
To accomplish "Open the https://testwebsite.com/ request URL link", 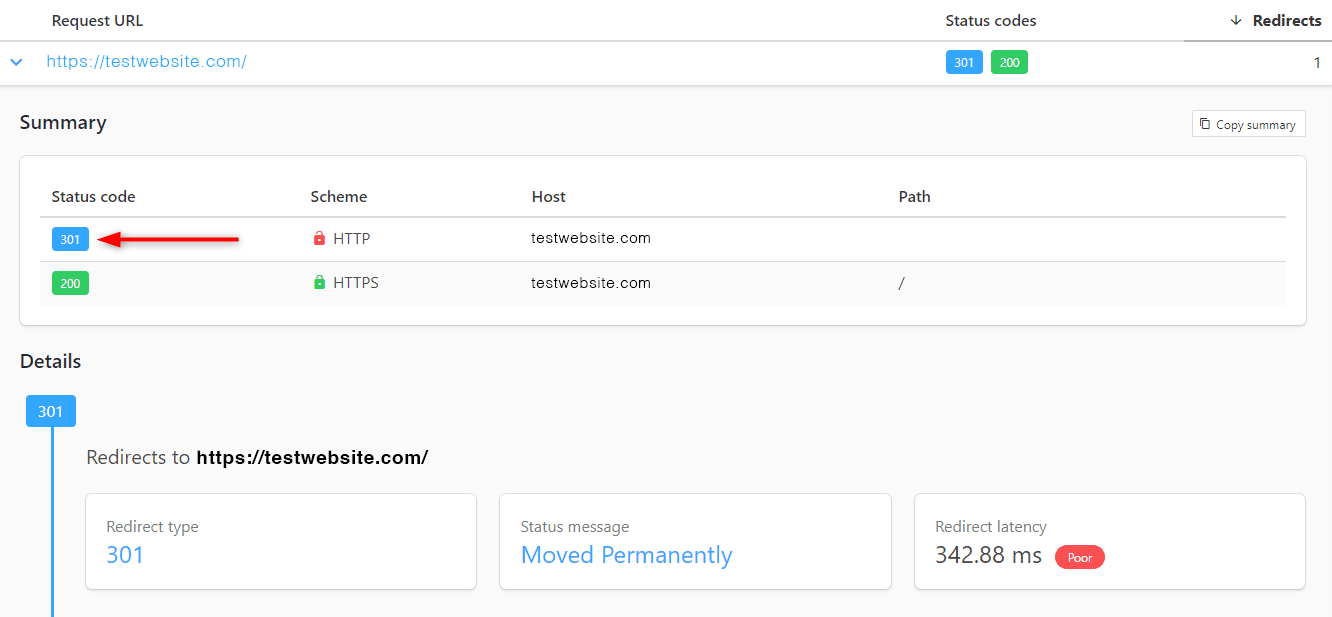I will point(146,62).
